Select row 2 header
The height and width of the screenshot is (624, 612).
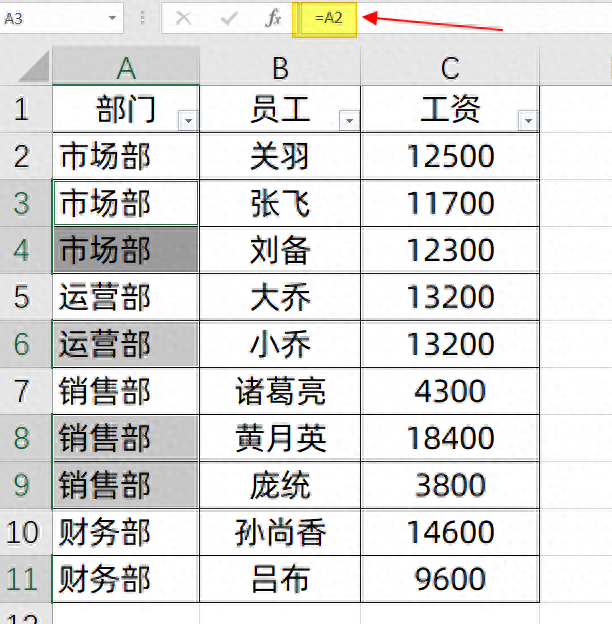25,156
